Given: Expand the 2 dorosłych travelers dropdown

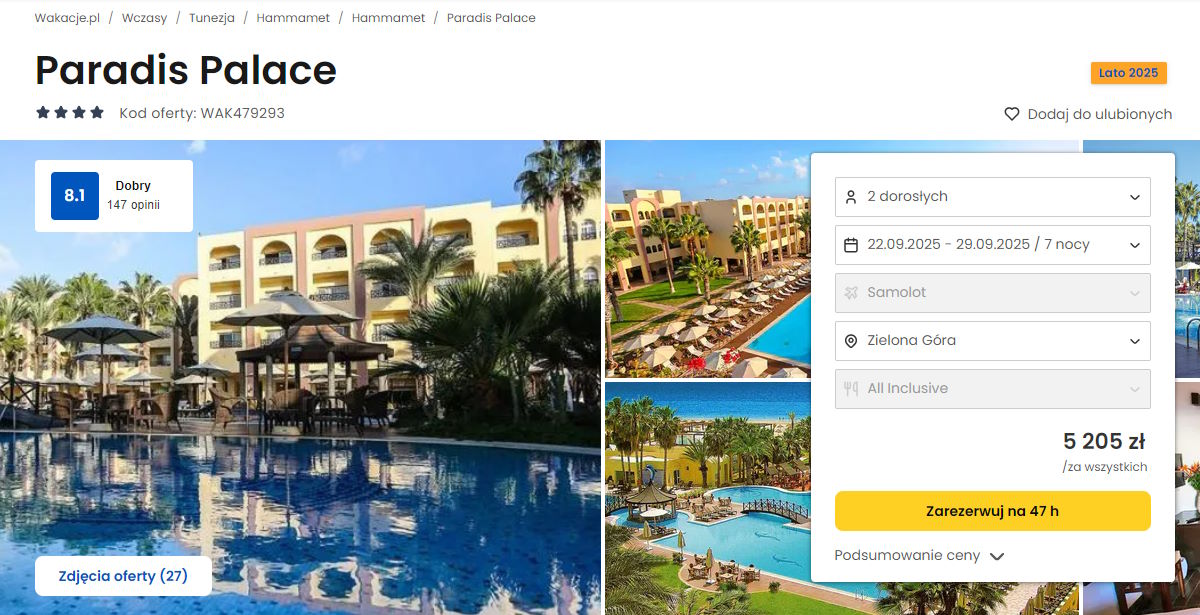Looking at the screenshot, I should click(x=993, y=197).
